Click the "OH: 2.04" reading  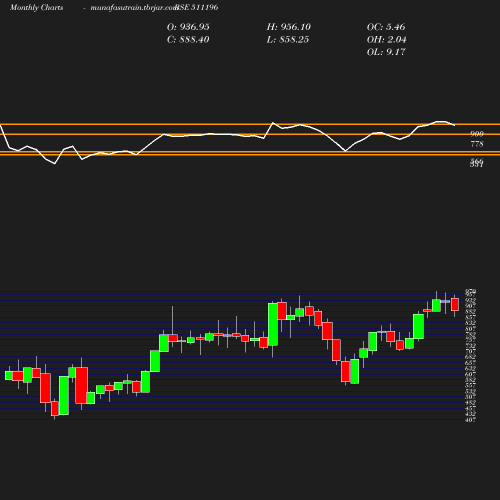coord(386,40)
